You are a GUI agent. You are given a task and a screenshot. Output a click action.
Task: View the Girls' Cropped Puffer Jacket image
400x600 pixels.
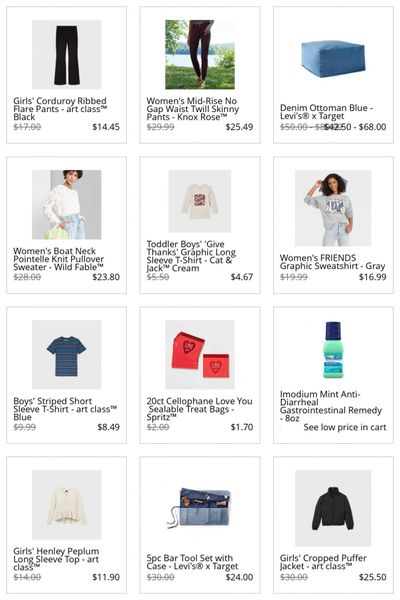(x=333, y=508)
